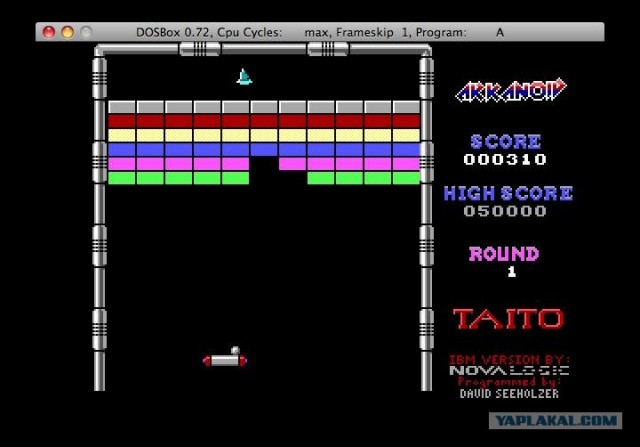Click the leftmost green brick
This screenshot has width=640, height=447.
pyautogui.click(x=122, y=178)
